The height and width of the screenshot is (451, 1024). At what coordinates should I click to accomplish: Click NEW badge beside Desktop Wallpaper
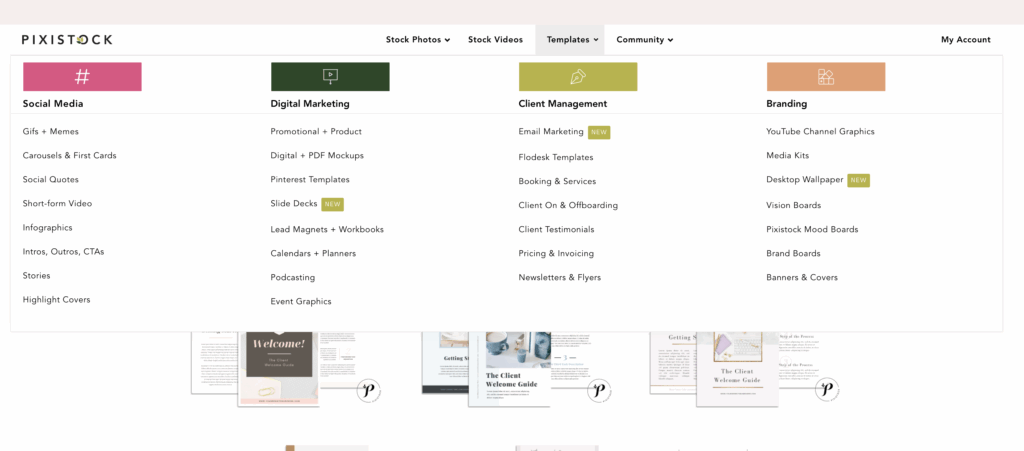pyautogui.click(x=859, y=181)
